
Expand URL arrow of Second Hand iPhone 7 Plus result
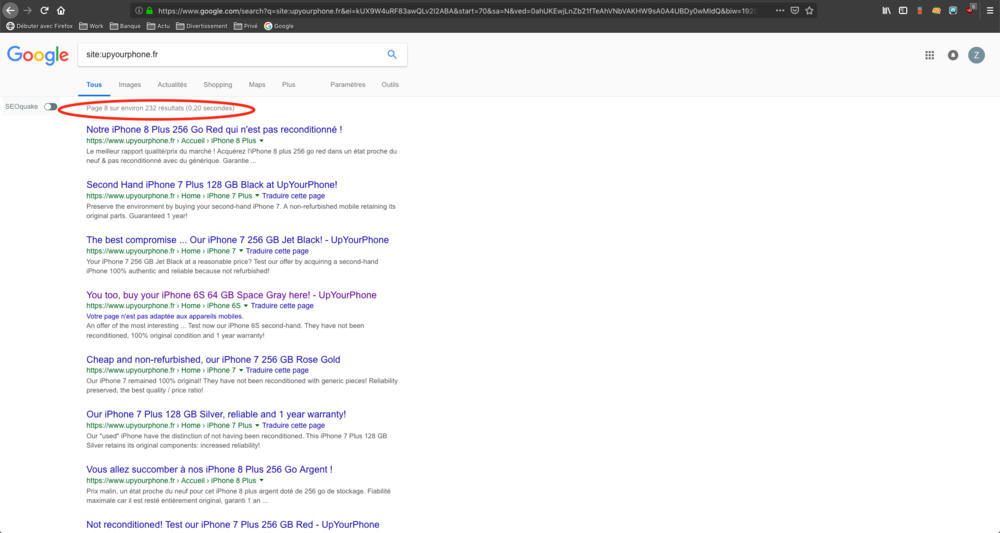coord(258,196)
